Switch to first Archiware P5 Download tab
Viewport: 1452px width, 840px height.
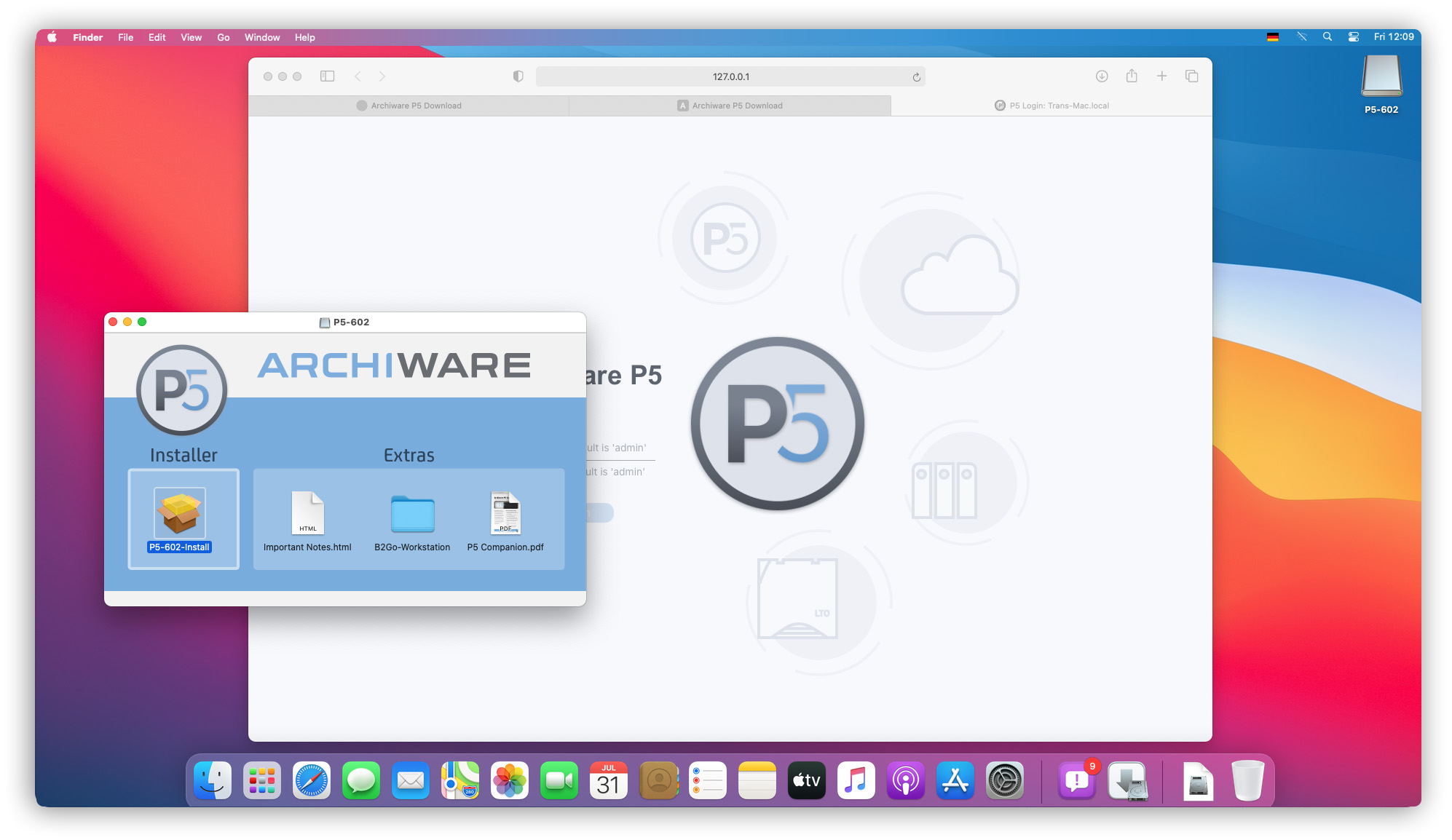point(409,106)
